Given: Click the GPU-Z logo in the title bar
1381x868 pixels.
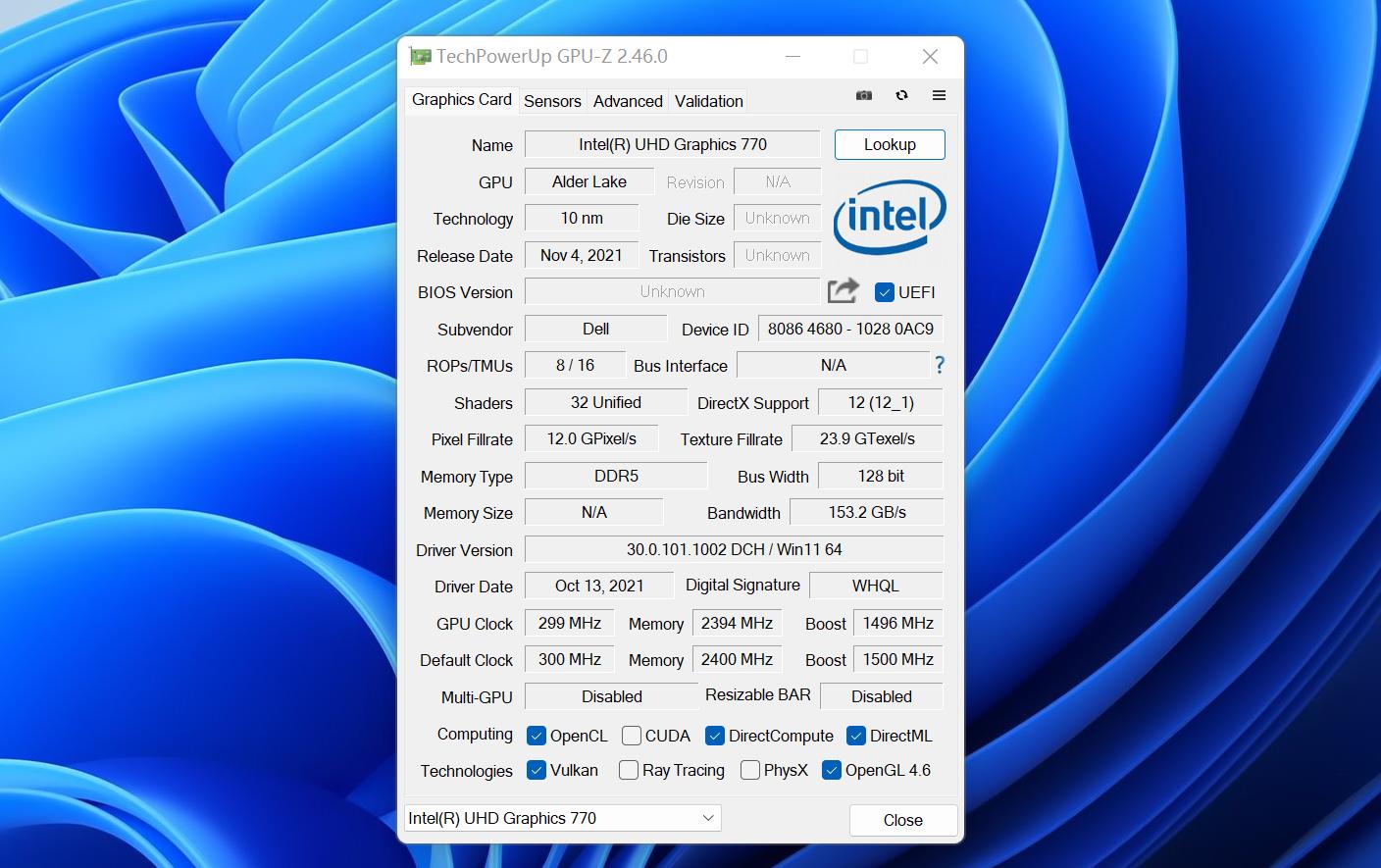Looking at the screenshot, I should coord(421,56).
